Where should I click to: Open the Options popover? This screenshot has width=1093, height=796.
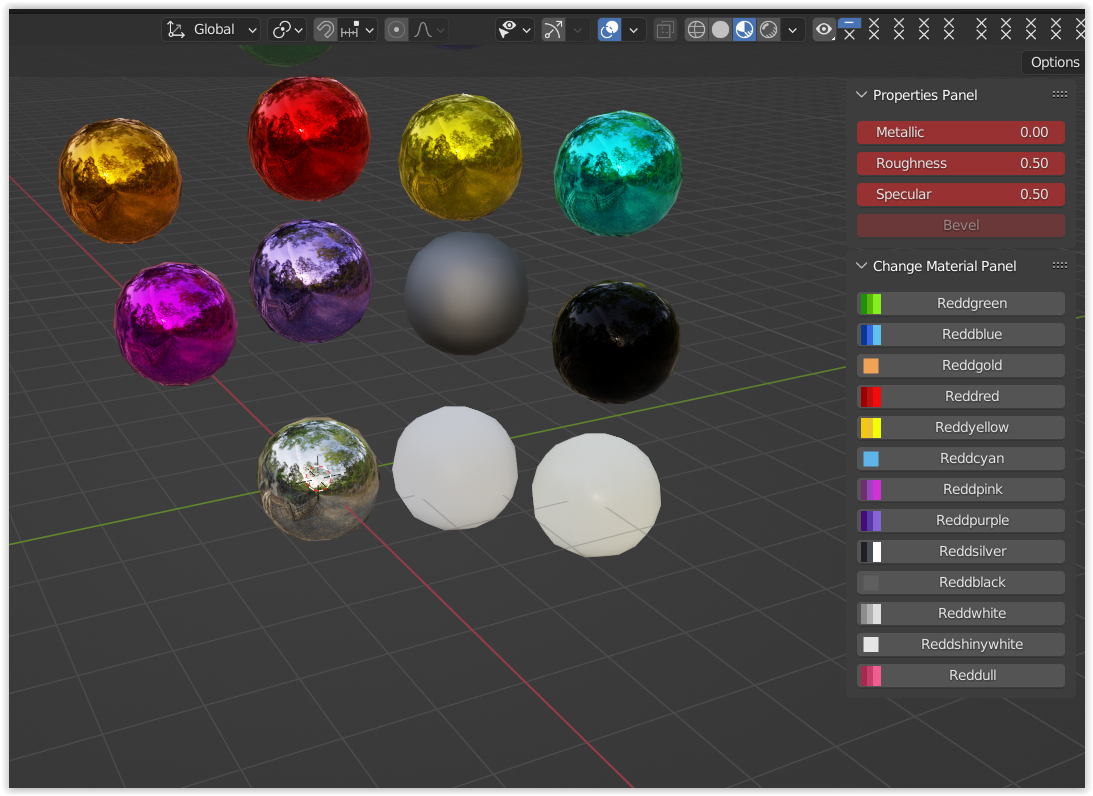1055,62
